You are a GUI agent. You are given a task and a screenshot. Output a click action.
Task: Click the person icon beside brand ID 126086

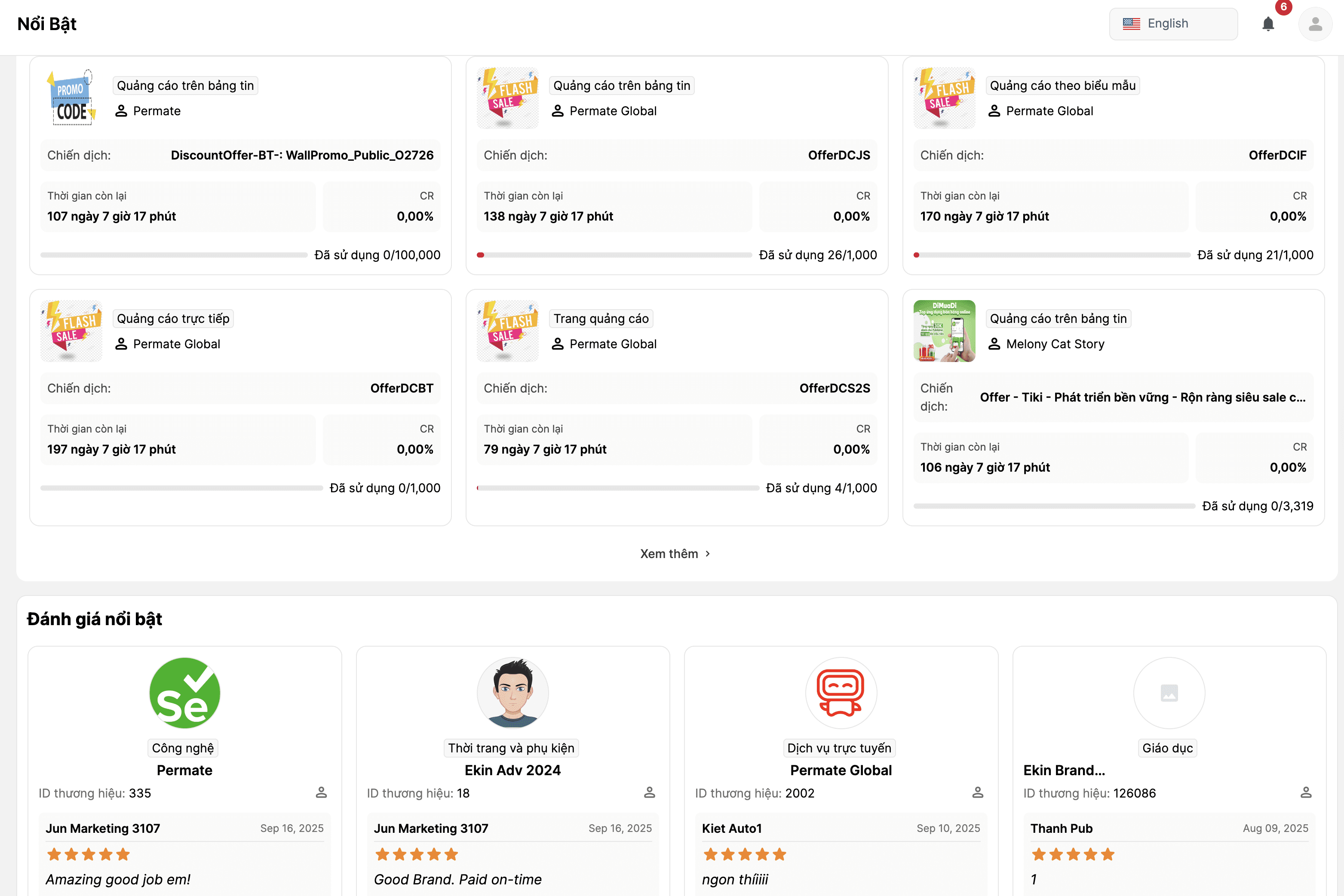coord(1306,792)
